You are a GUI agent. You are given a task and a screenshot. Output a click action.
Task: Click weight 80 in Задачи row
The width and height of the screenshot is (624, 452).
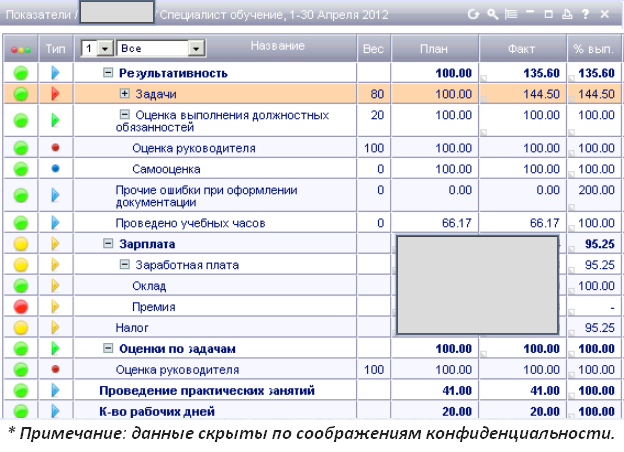coord(377,94)
